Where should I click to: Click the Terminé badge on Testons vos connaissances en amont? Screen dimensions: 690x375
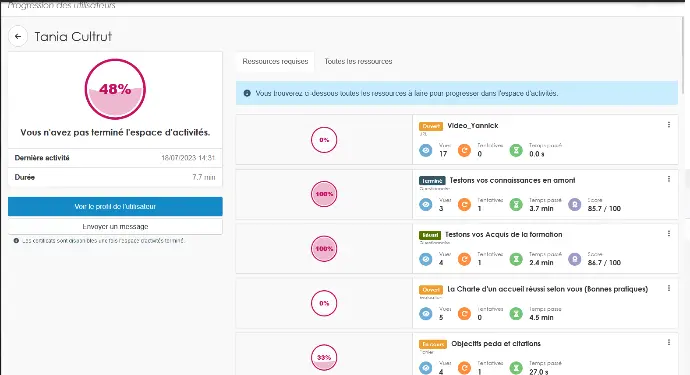click(432, 180)
